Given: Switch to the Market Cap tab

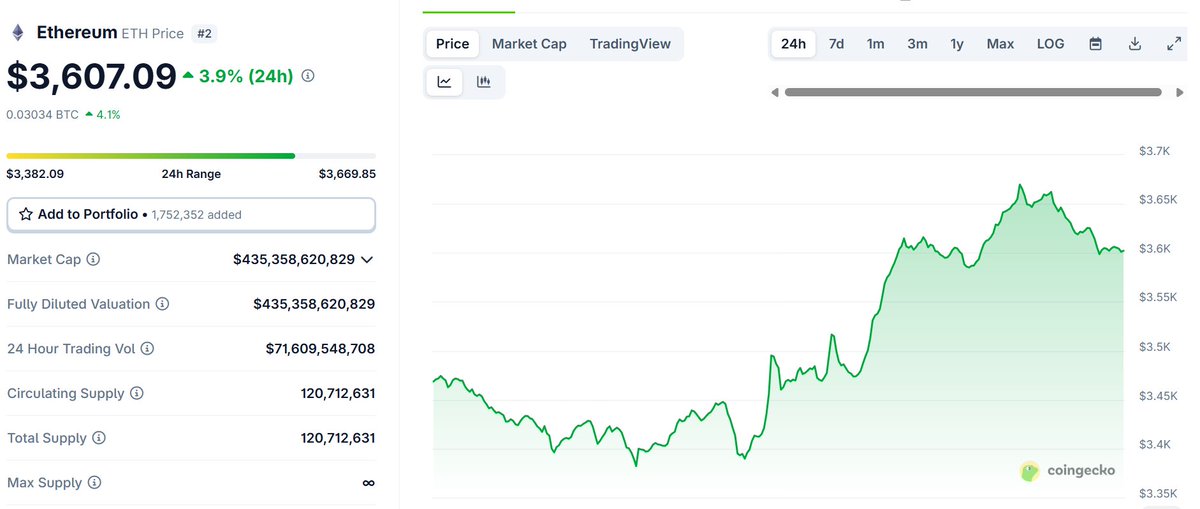Looking at the screenshot, I should 529,44.
